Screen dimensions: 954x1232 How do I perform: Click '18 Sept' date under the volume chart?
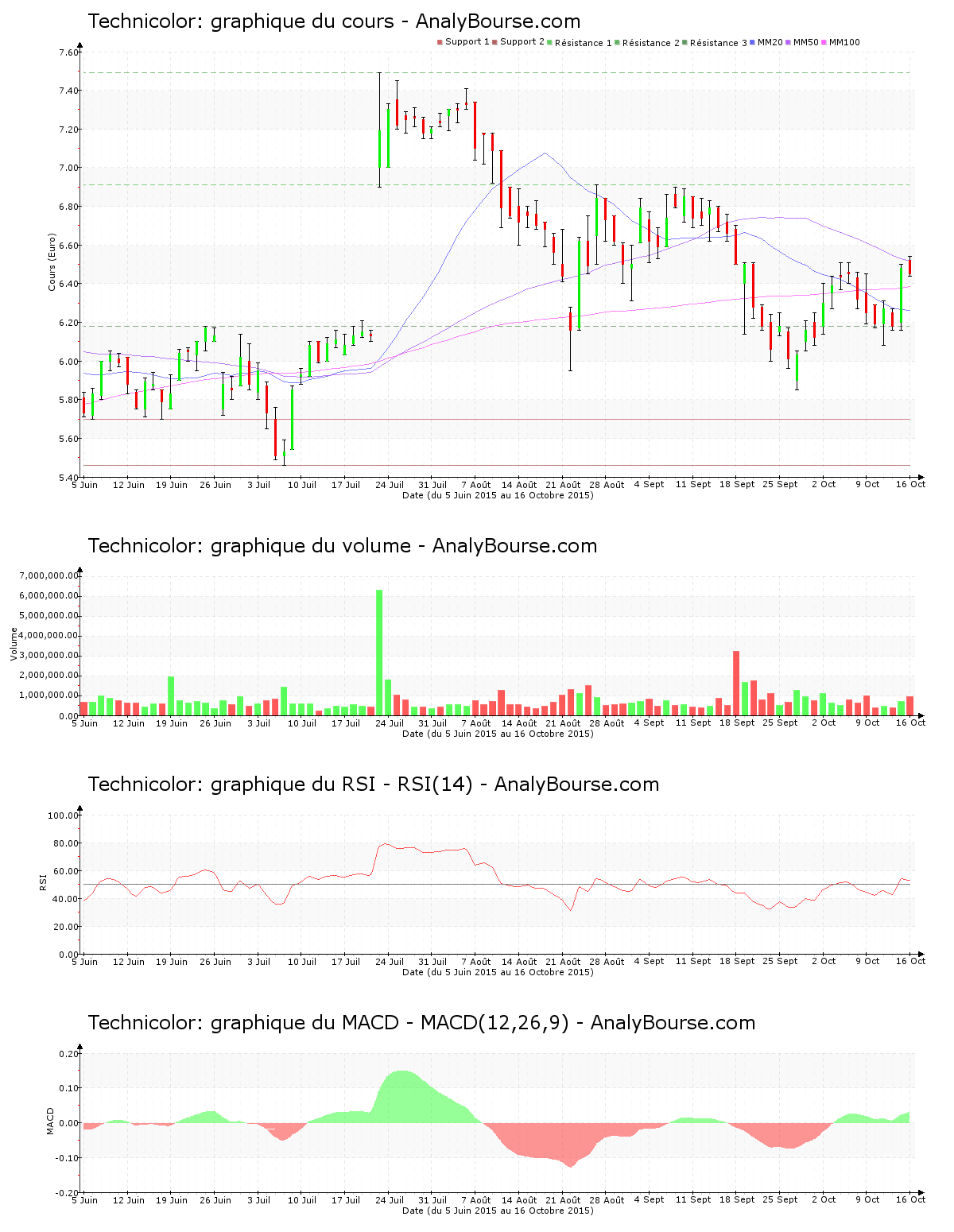[737, 723]
